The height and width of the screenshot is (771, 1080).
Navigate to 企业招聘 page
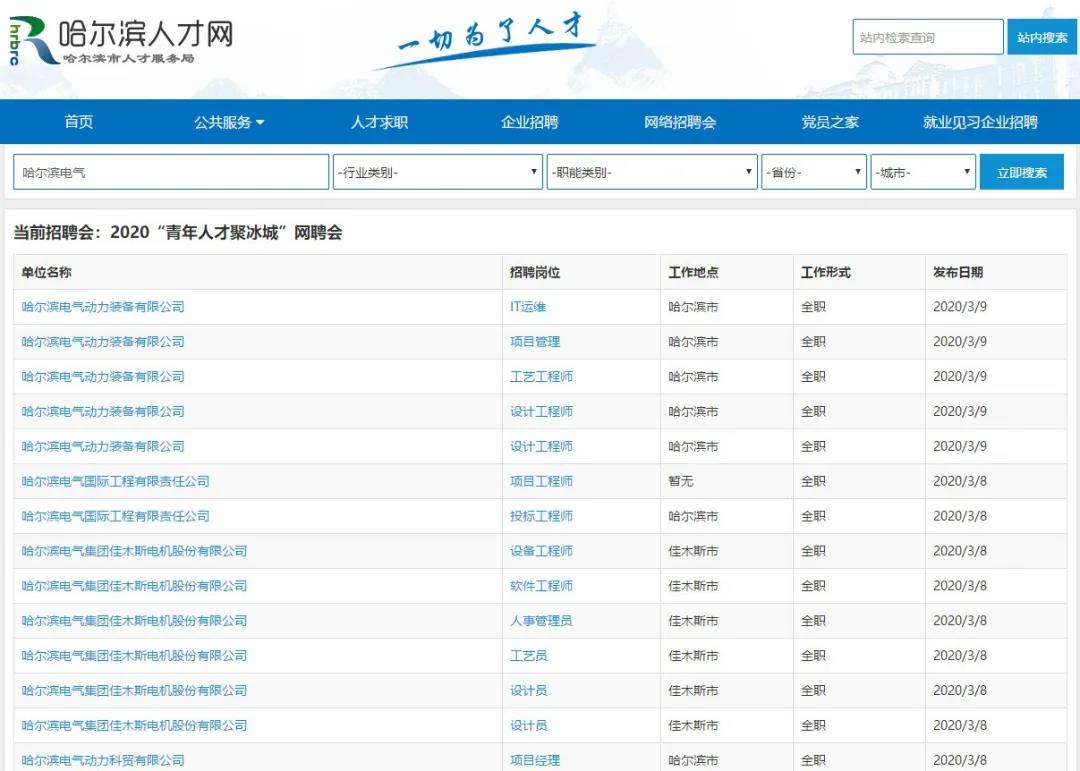point(529,122)
